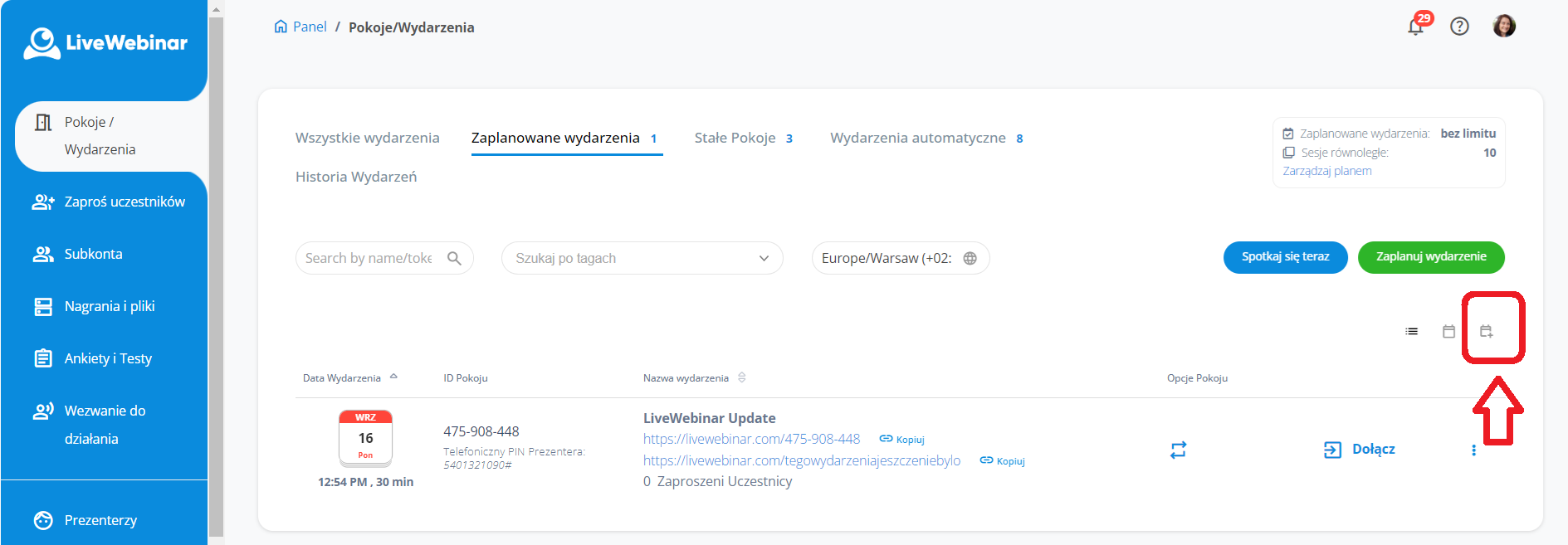
Task: Open the notifications bell icon
Action: (x=1416, y=27)
